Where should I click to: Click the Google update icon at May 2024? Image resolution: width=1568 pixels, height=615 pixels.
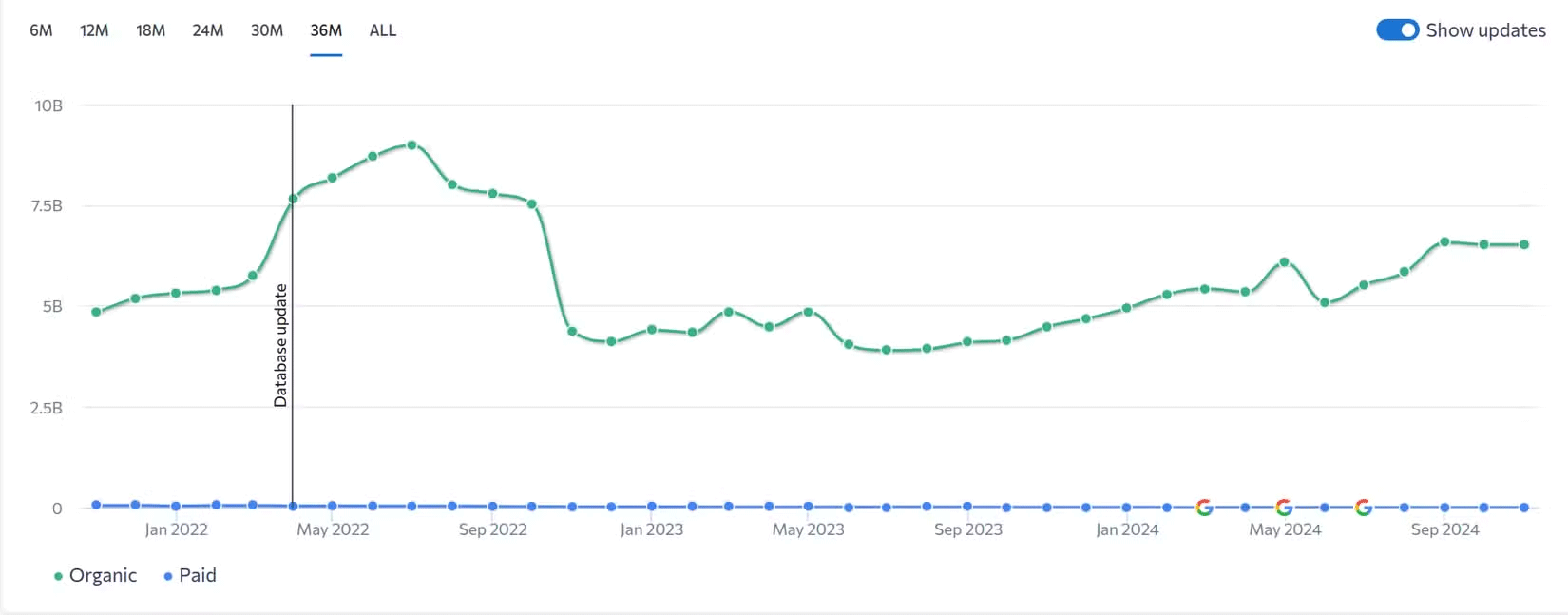click(1284, 508)
